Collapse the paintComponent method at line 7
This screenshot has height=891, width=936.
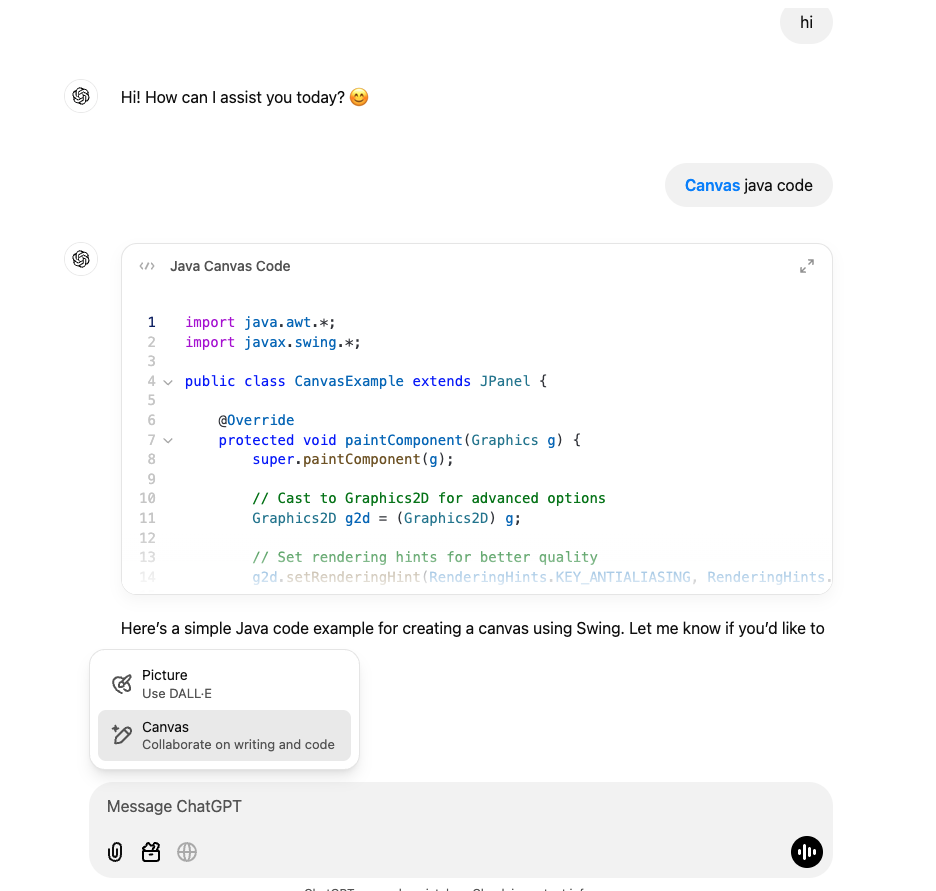(x=168, y=440)
